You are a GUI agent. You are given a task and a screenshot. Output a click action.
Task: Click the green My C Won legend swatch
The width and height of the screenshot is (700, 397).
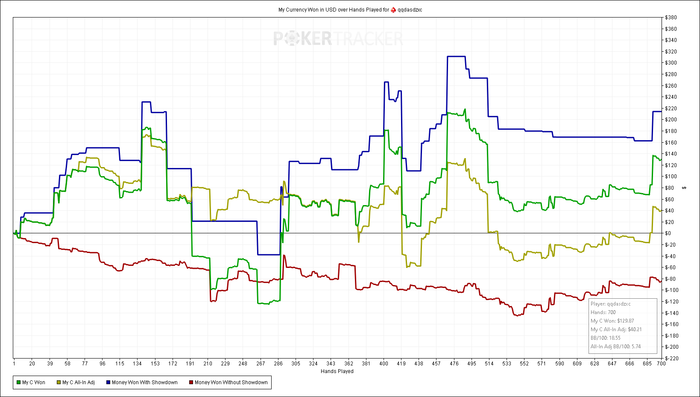coord(18,382)
